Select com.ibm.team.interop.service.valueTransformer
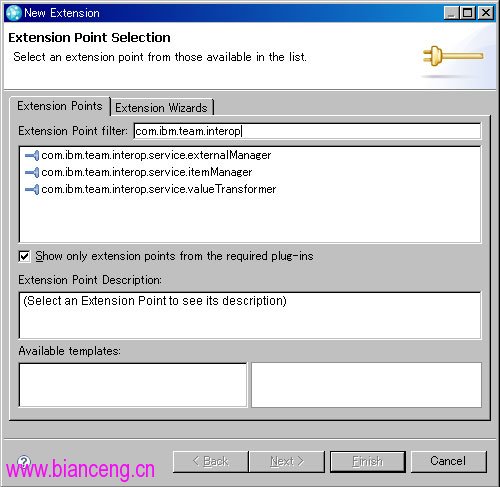Viewport: 500px width, 487px height. pos(159,189)
